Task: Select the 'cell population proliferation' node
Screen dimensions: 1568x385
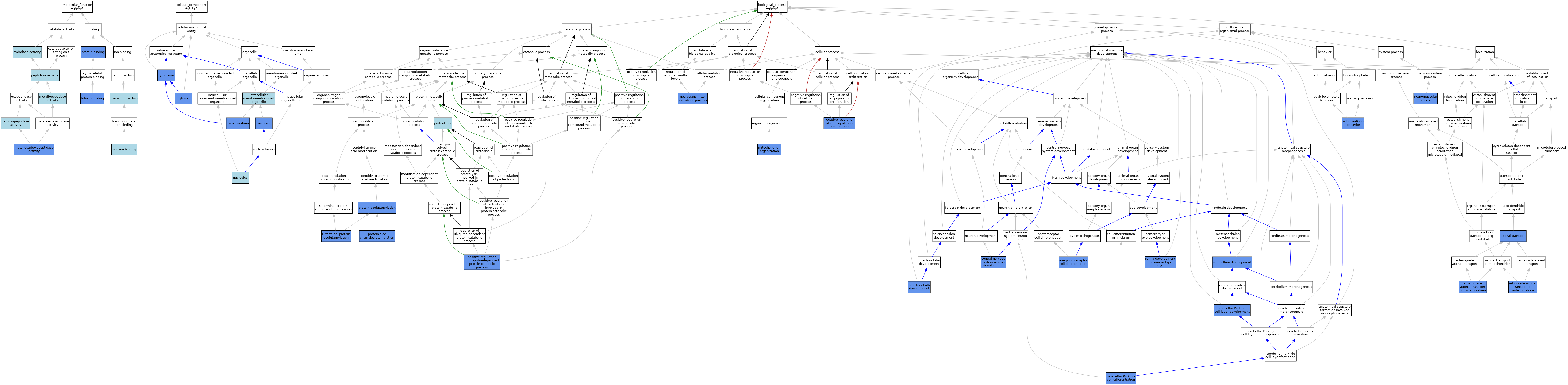Action: [858, 76]
